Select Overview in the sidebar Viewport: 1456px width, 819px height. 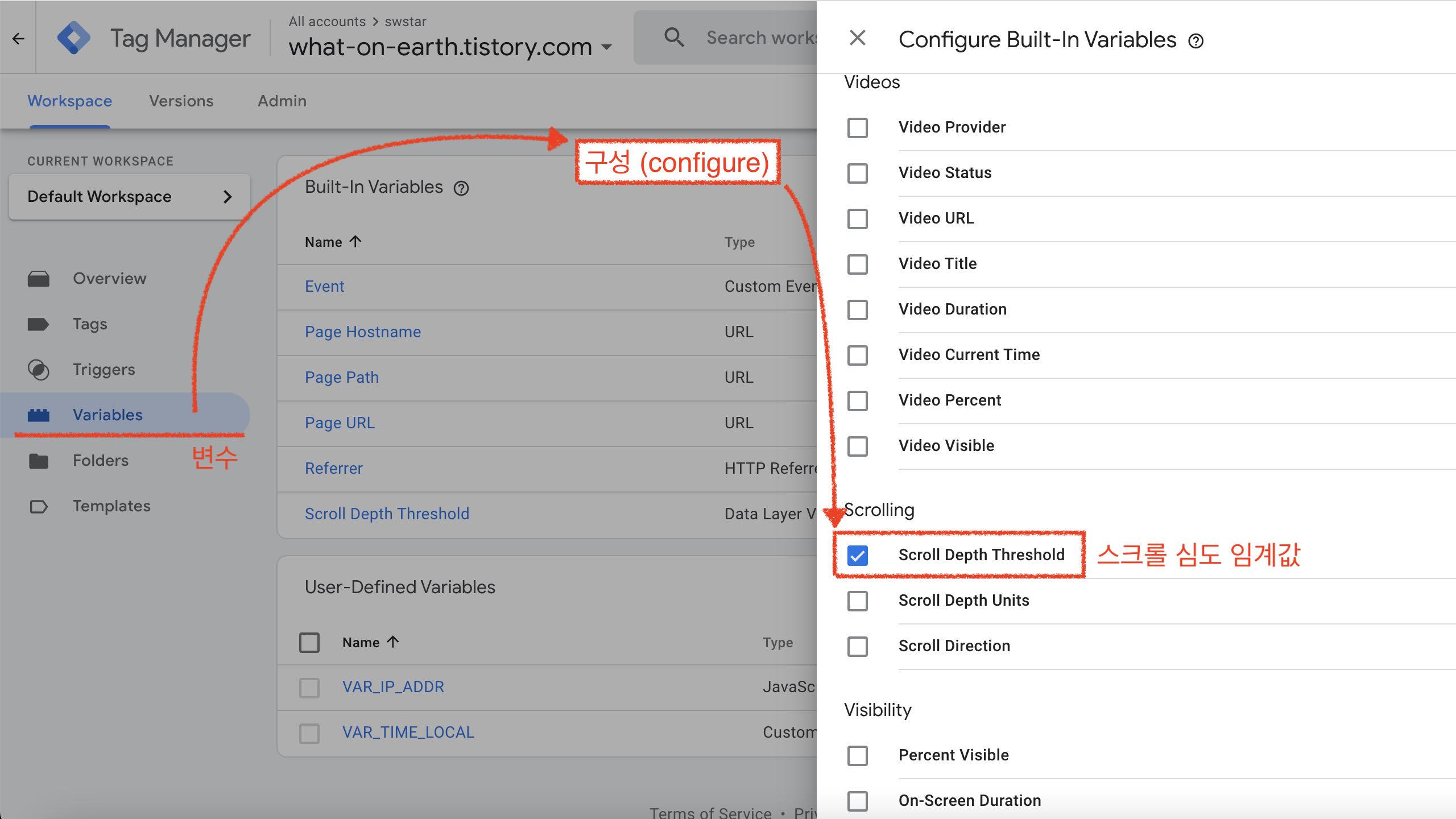[x=109, y=278]
